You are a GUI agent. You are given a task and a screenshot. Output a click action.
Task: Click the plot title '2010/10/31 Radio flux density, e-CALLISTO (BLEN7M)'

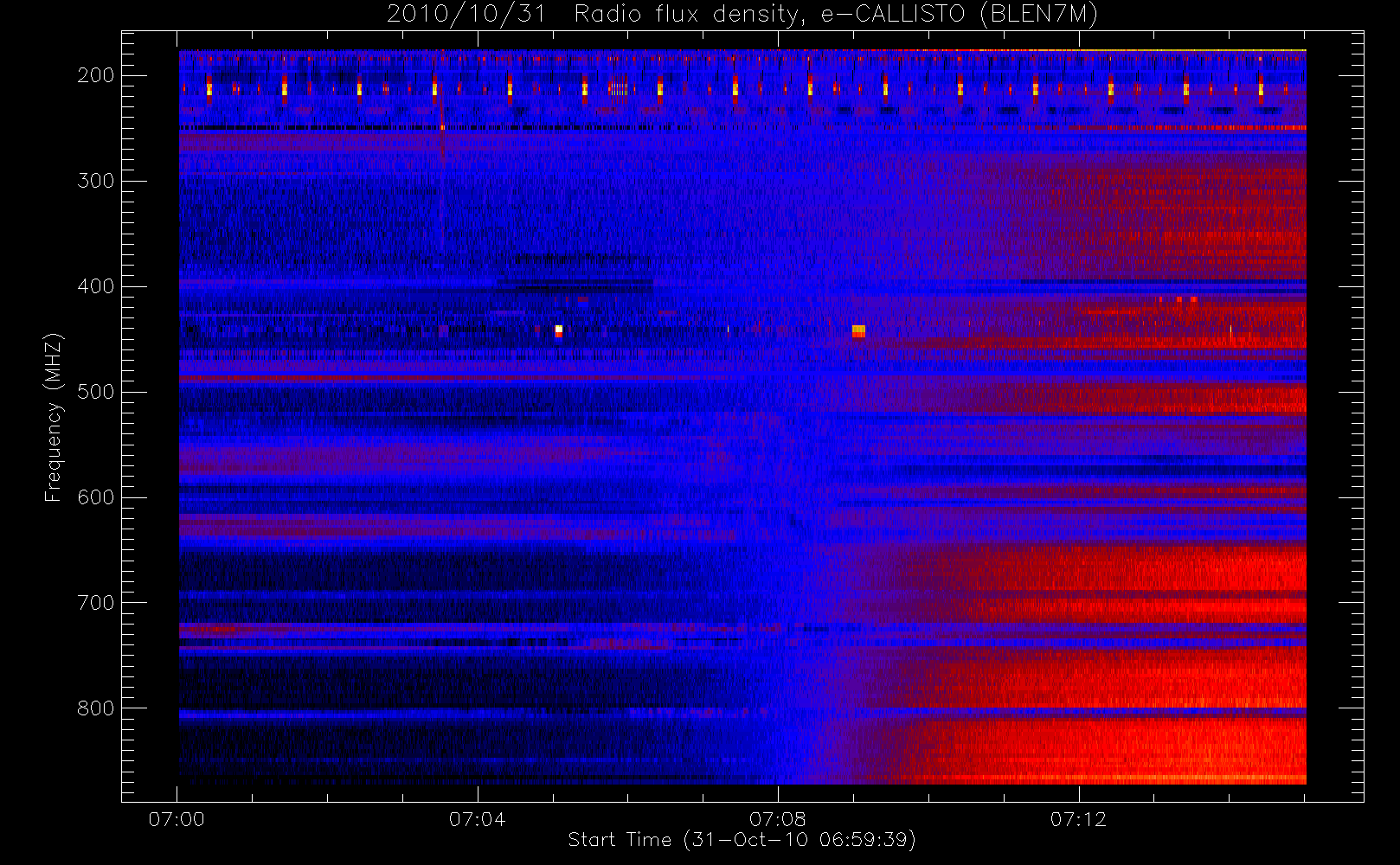[x=742, y=14]
